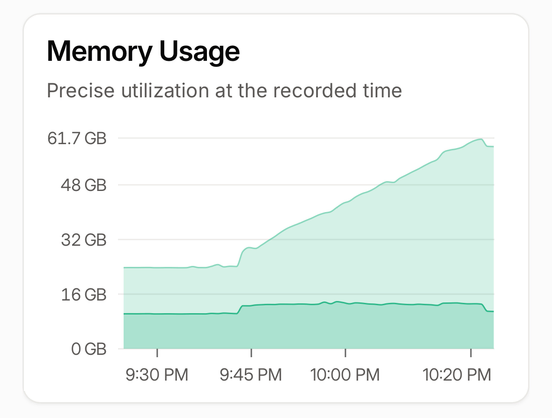The image size is (552, 418).
Task: Click the 9:30 PM time label
Action: coord(157,374)
